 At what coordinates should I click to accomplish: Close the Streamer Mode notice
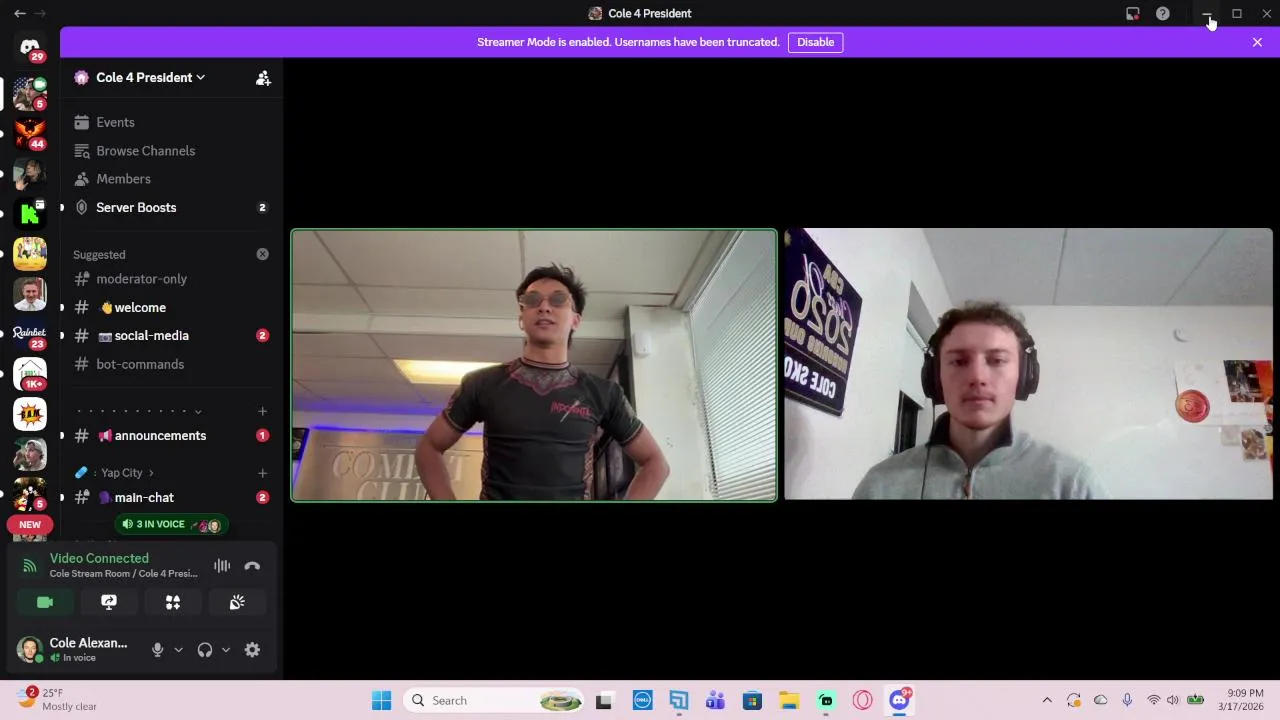1257,42
